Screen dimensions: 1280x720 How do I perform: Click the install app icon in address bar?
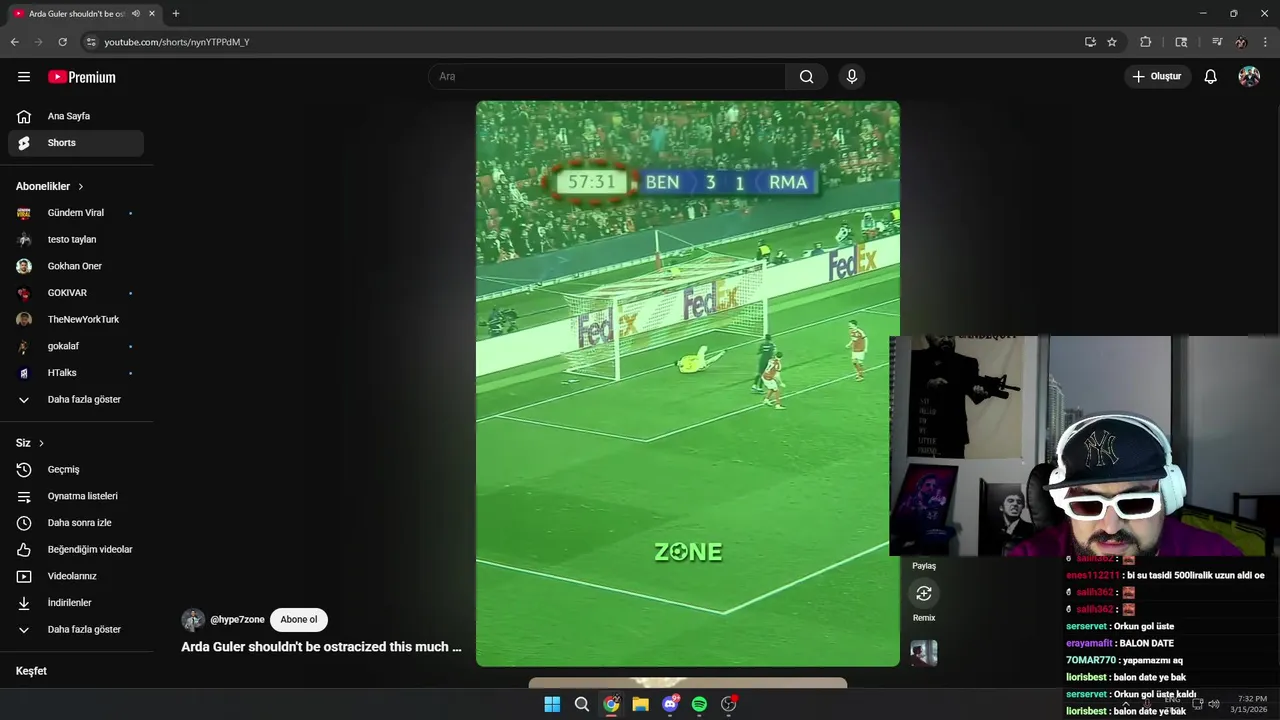click(x=1090, y=42)
